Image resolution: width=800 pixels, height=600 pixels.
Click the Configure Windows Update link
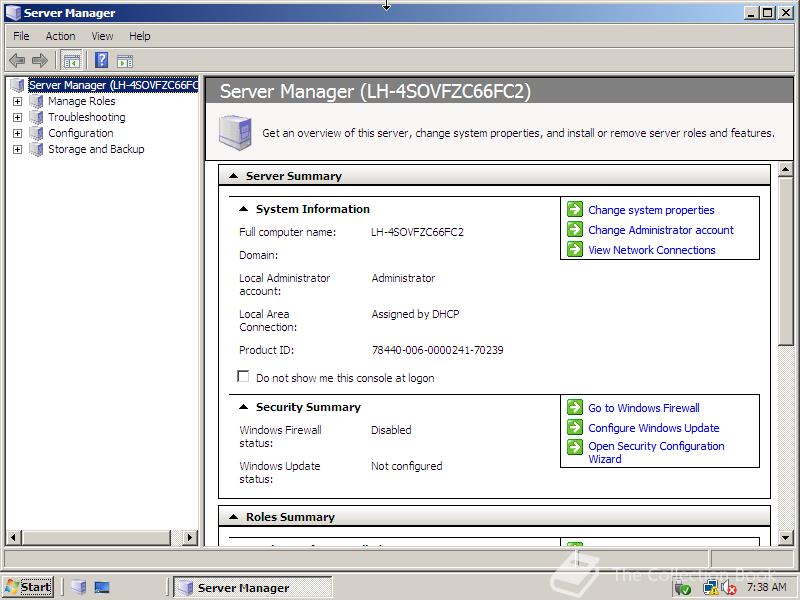tap(654, 428)
